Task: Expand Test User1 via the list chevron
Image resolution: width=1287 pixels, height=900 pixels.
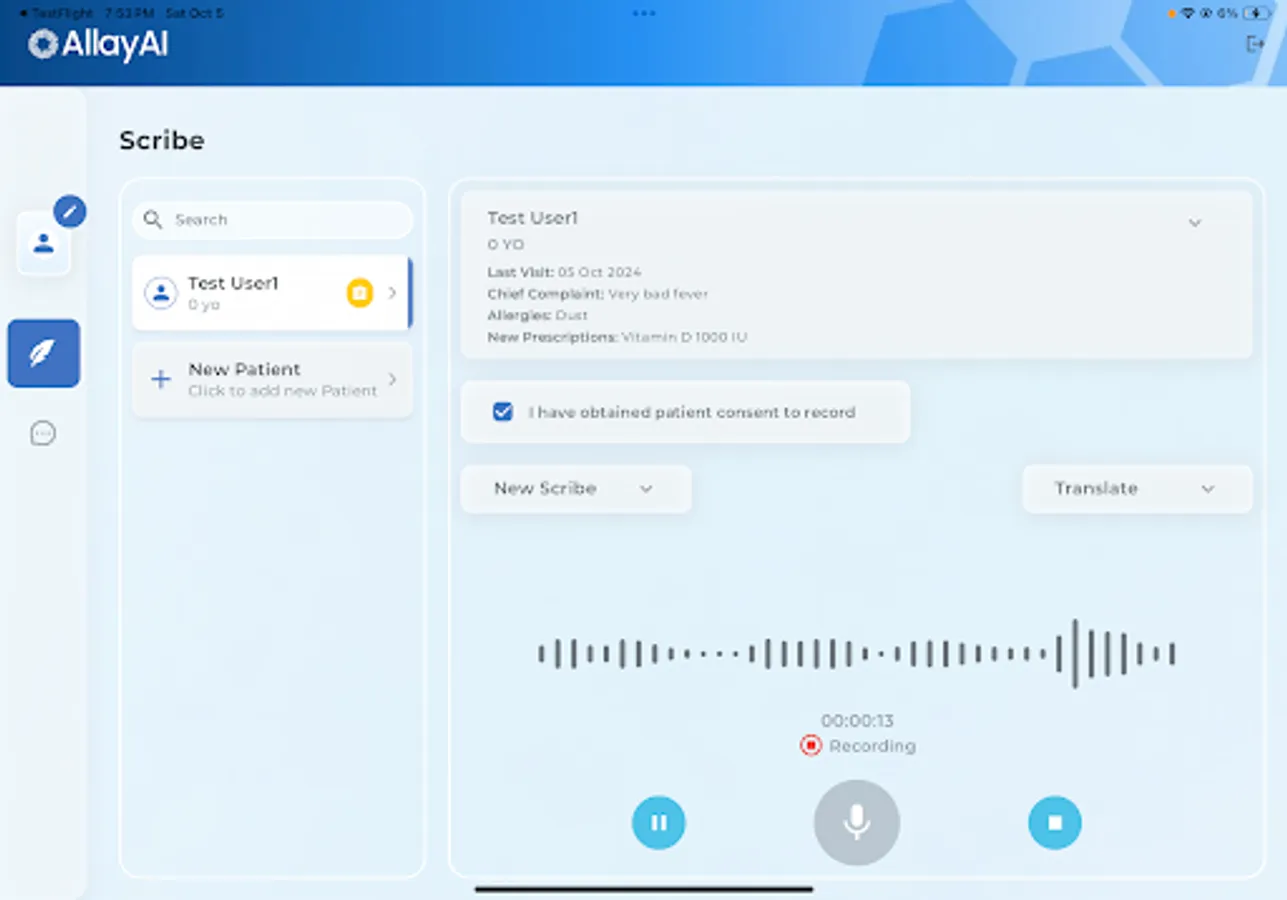Action: click(x=392, y=292)
